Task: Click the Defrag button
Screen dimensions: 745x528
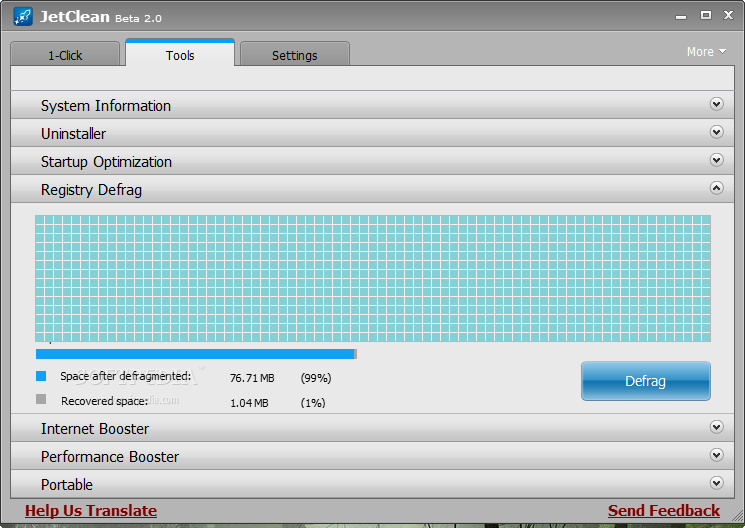Action: tap(646, 381)
